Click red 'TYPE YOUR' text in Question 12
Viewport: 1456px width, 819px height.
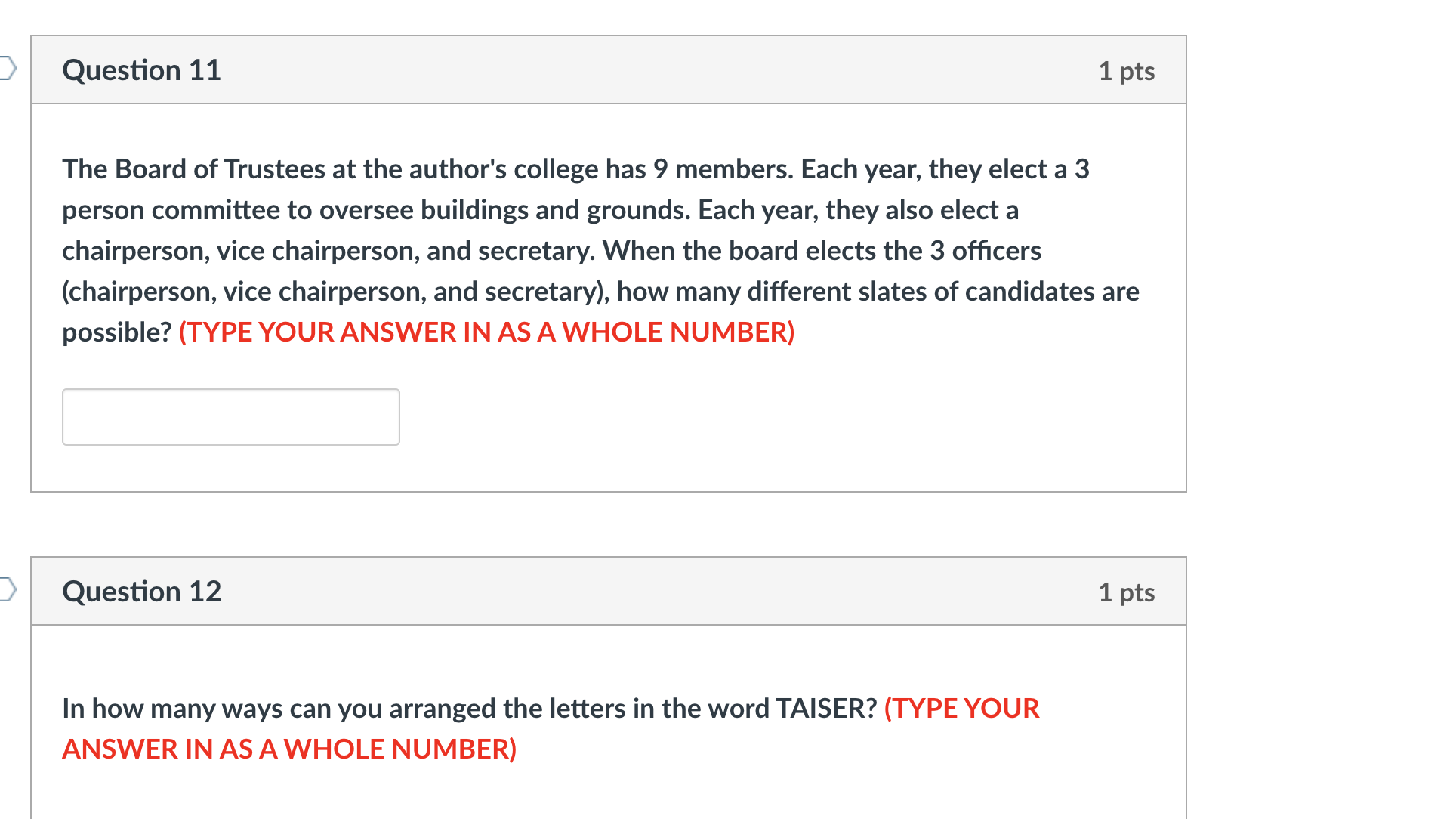961,709
